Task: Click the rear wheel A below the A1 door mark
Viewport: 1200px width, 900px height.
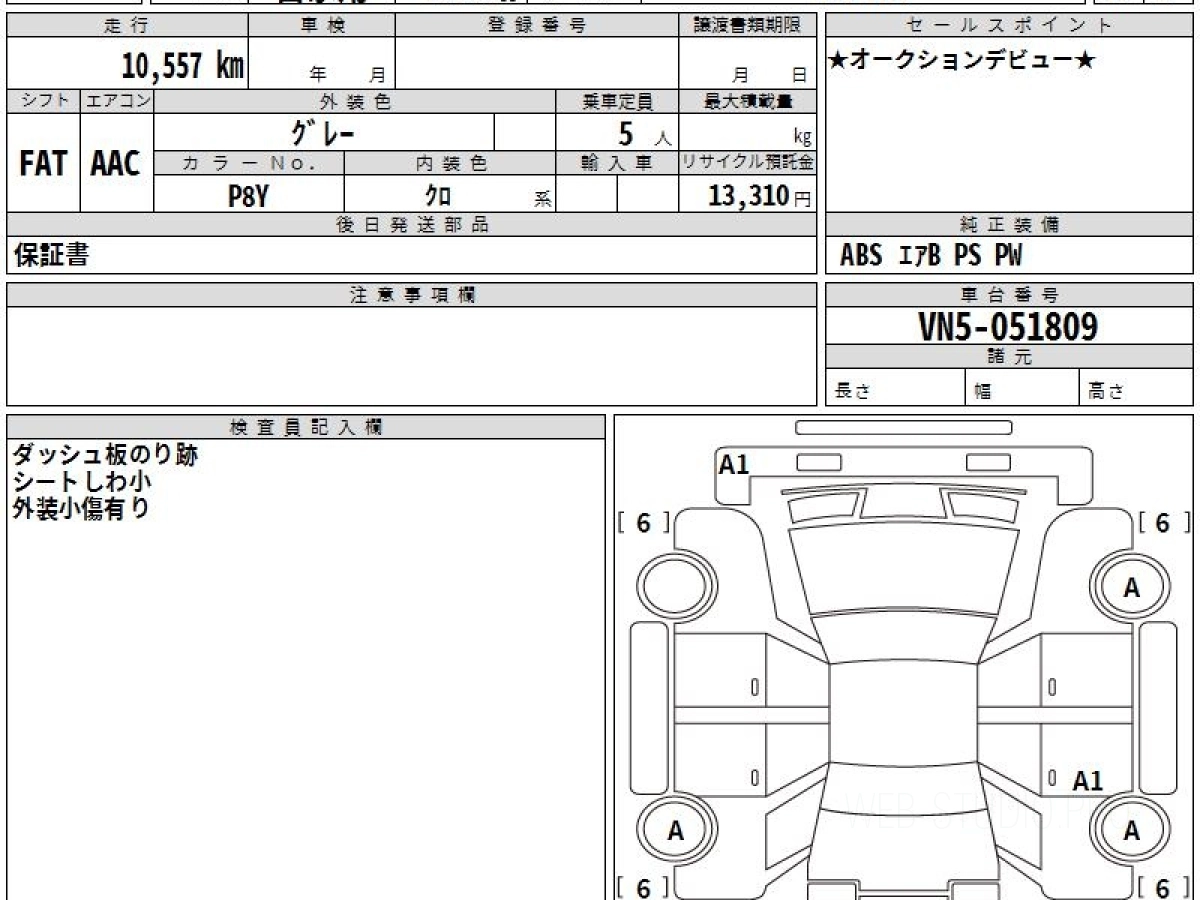Action: coord(1132,830)
